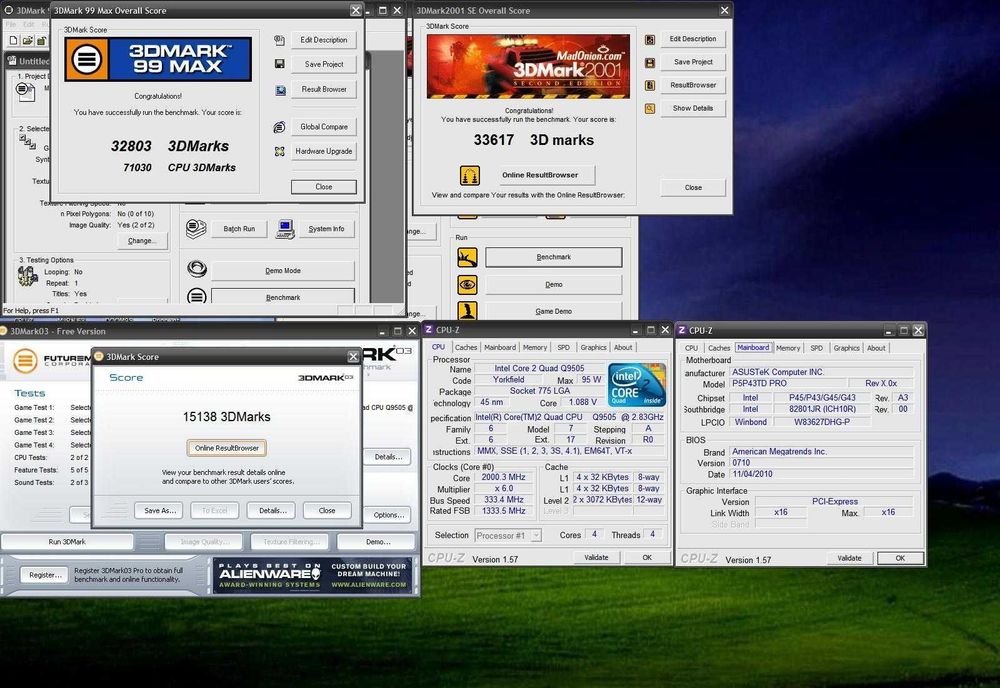Viewport: 1000px width, 688px height.
Task: Click the Project document icon in 3DMark 99
Action: click(x=26, y=92)
